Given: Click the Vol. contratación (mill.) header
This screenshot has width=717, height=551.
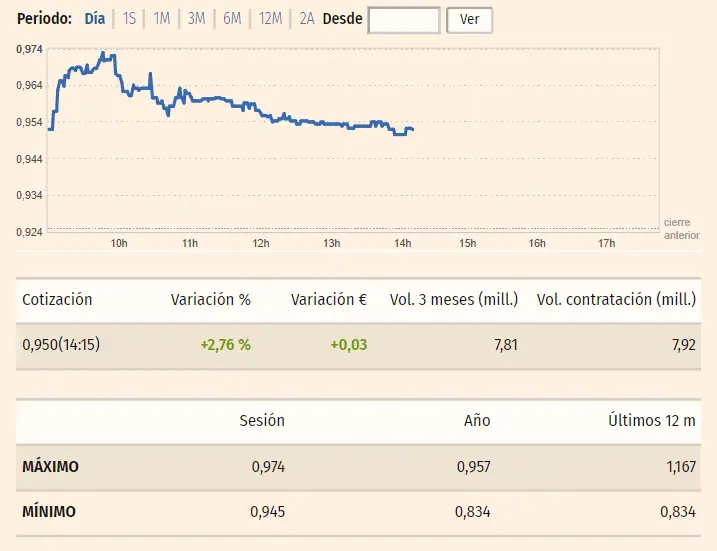Looking at the screenshot, I should 615,300.
